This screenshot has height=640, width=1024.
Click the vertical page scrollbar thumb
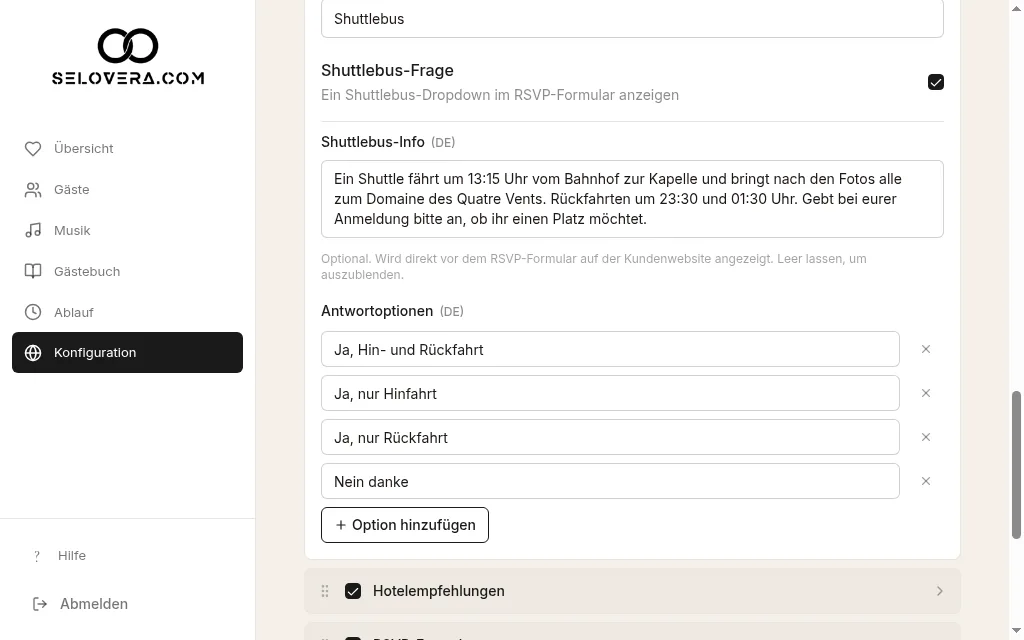(x=1016, y=465)
